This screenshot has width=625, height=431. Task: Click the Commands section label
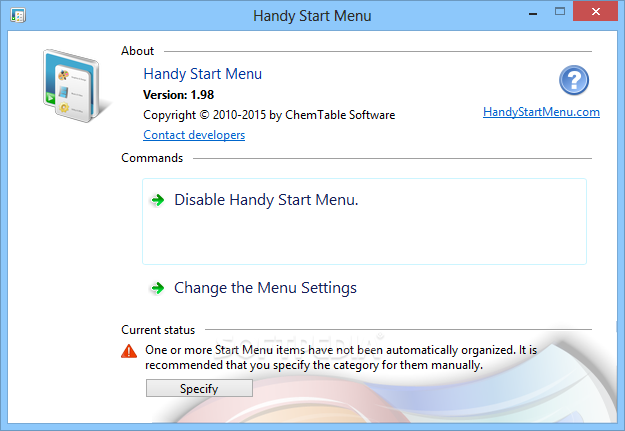tap(152, 158)
